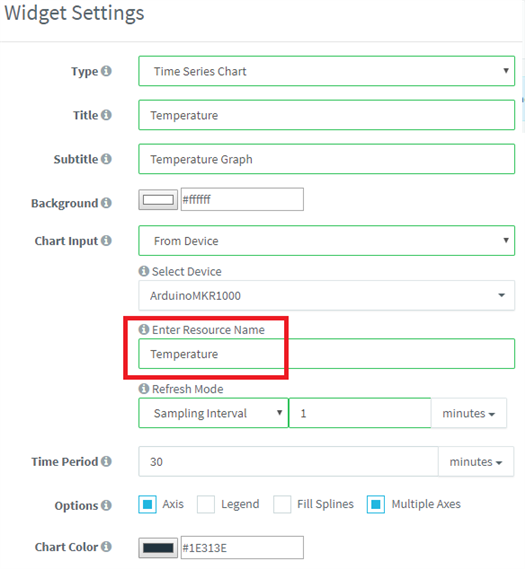This screenshot has height=569, width=525.
Task: Open the dark Chart Color swatch picker
Action: [158, 548]
